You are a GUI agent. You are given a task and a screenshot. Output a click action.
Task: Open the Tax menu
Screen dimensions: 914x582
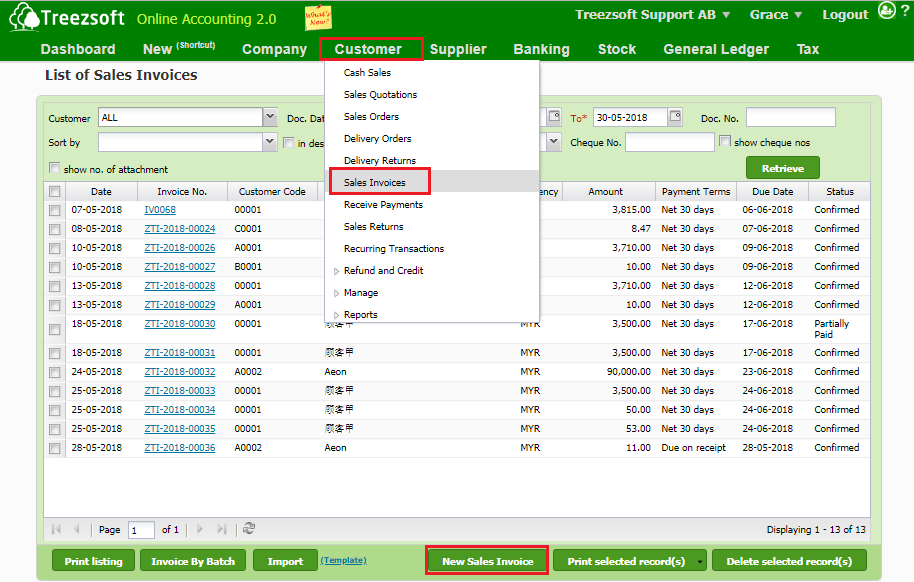coord(807,50)
